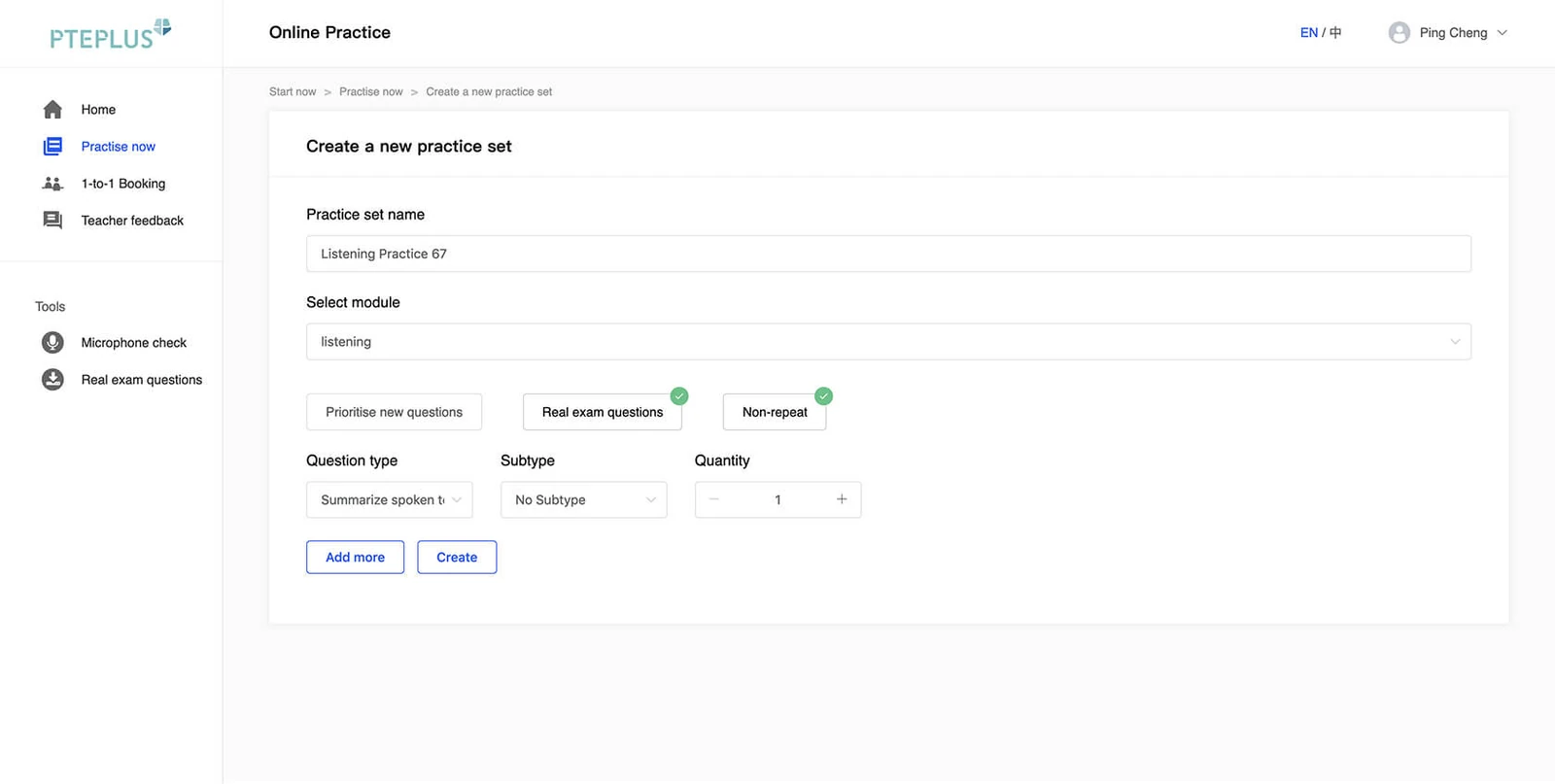The width and height of the screenshot is (1555, 784).
Task: Open Real exam questions tool
Action: pos(142,380)
